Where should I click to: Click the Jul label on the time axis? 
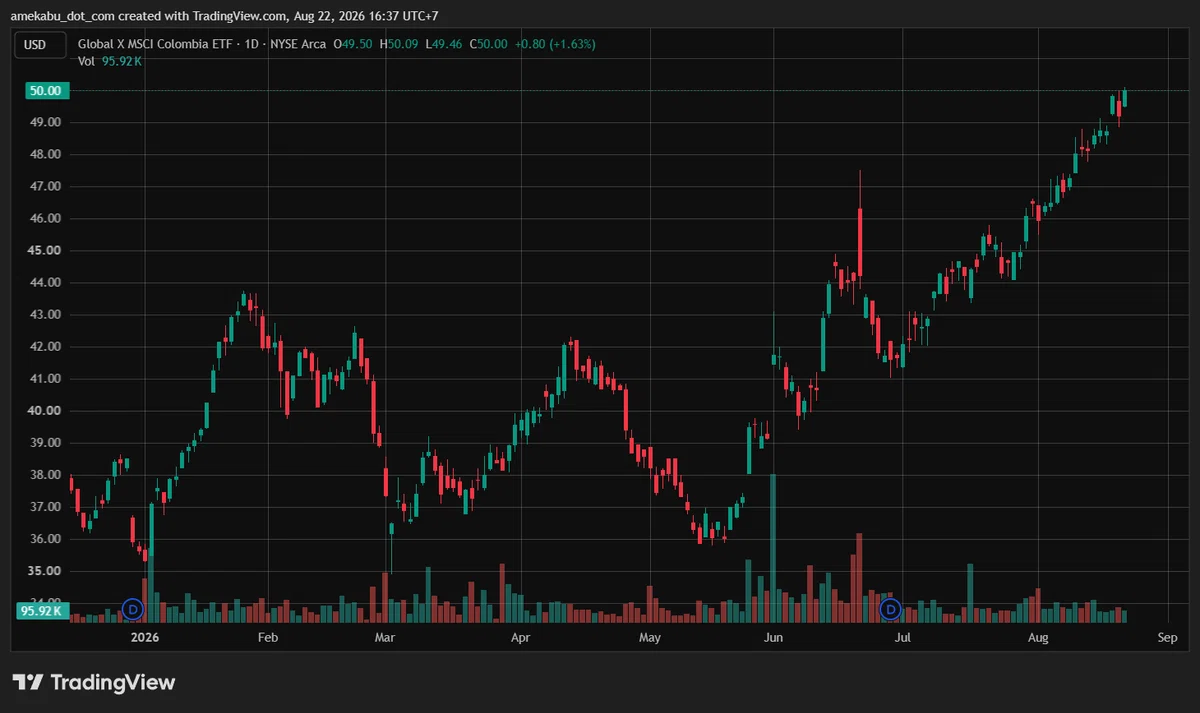point(903,637)
